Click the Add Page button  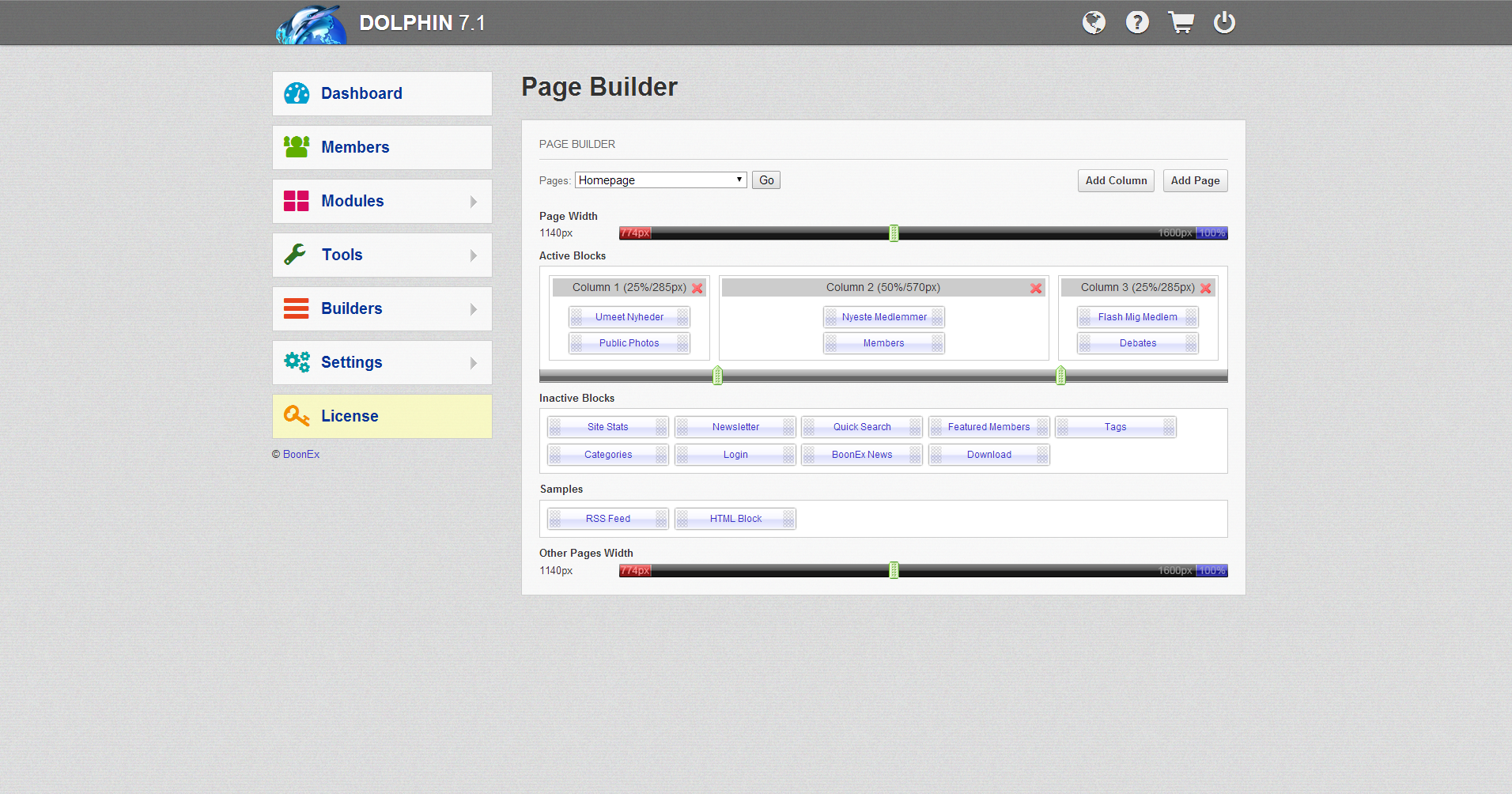pos(1195,181)
